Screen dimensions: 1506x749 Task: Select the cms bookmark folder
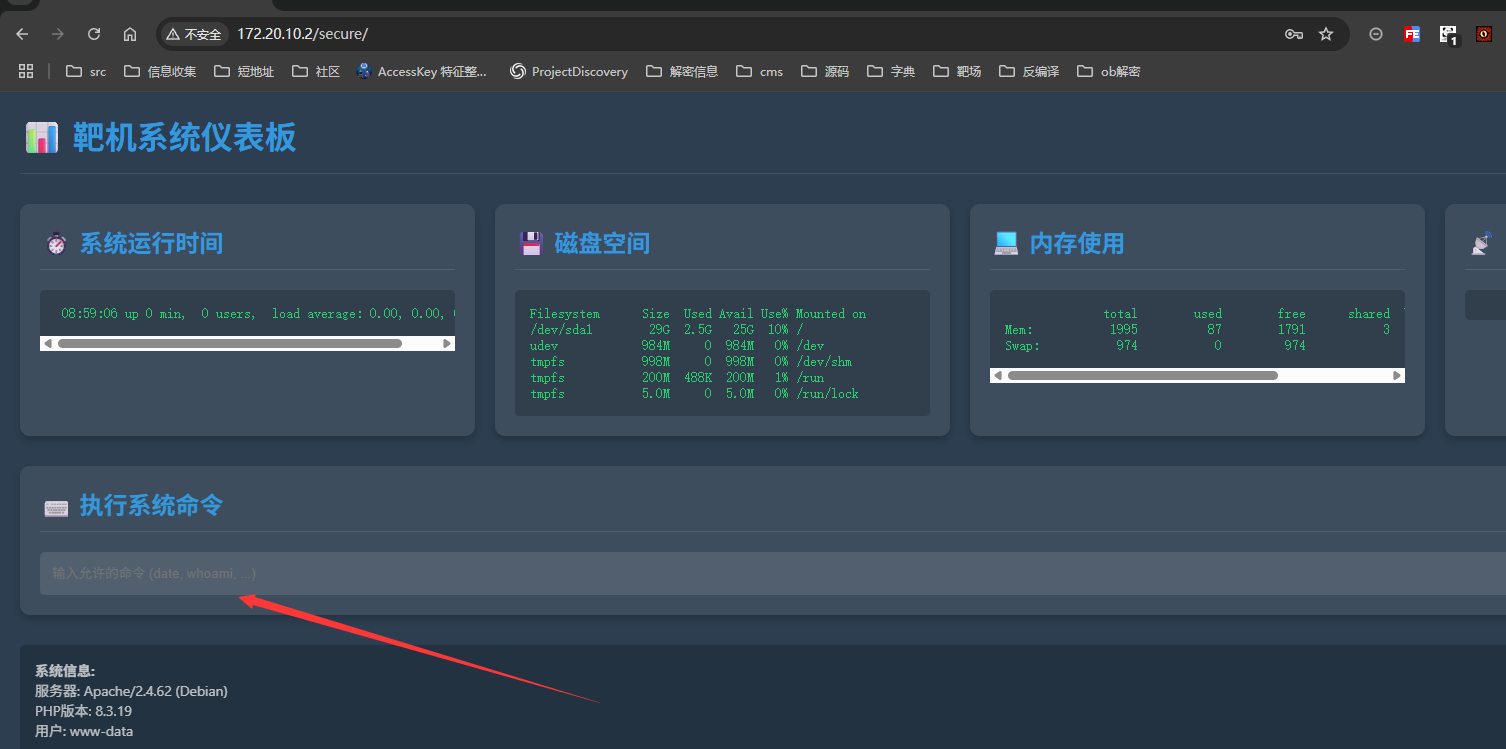coord(759,71)
